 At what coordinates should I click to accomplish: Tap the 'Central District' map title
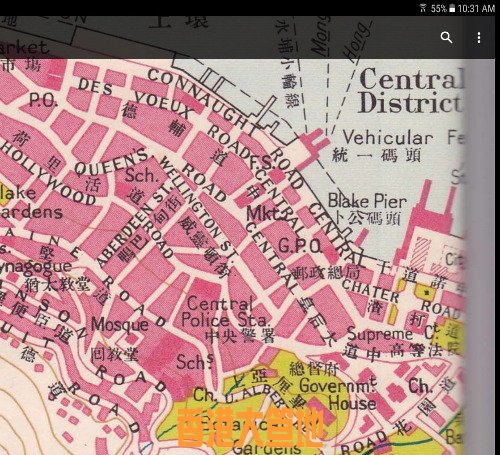pos(411,91)
